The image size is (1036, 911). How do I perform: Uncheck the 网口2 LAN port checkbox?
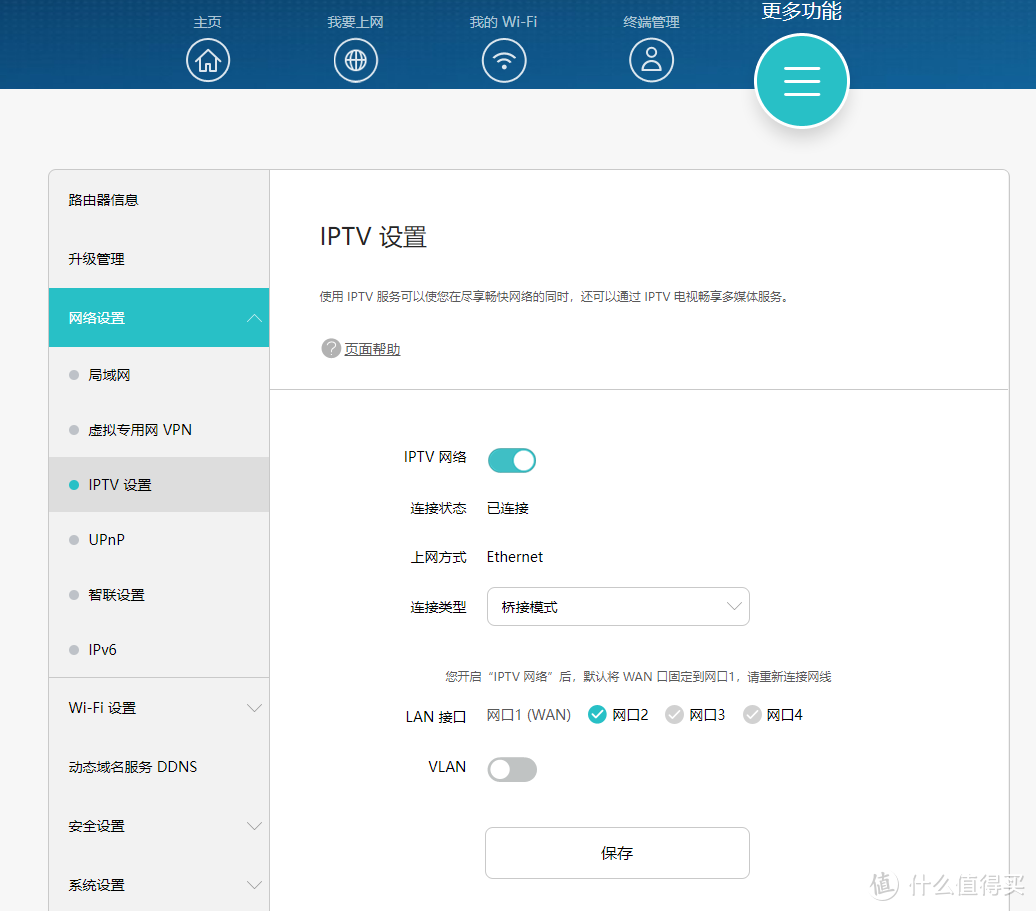[597, 714]
